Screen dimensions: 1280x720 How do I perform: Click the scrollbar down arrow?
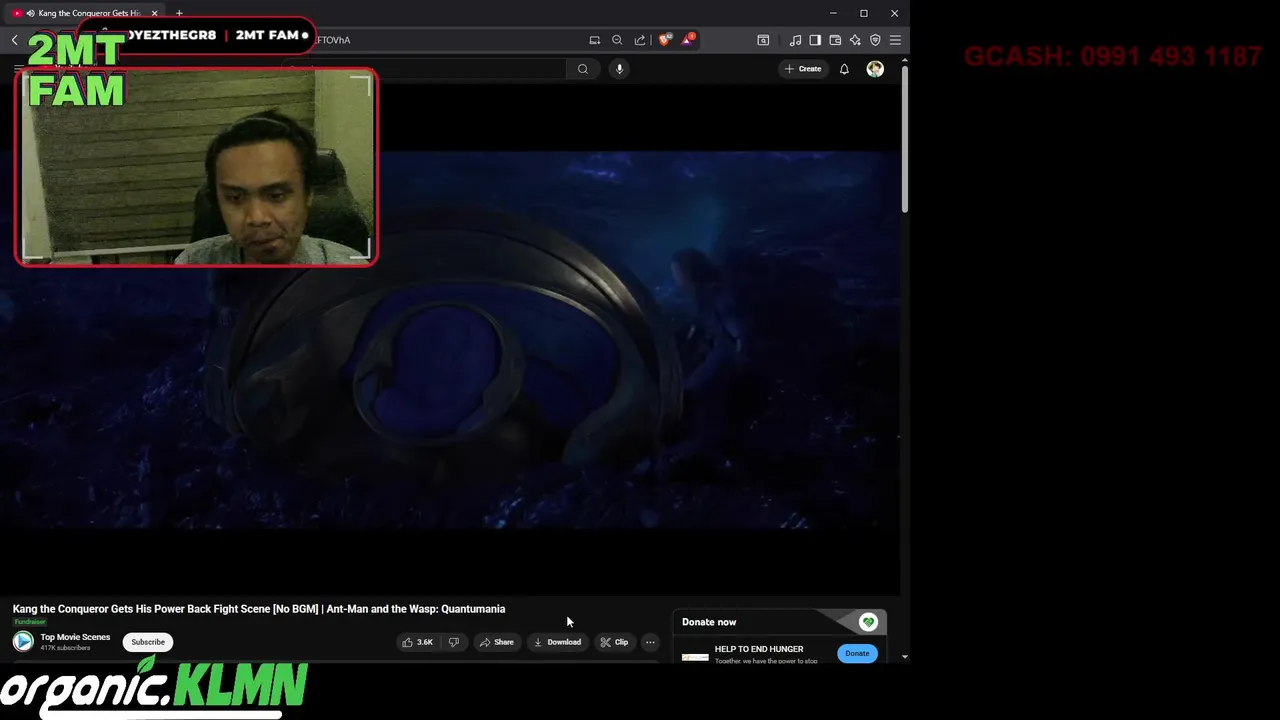(905, 657)
